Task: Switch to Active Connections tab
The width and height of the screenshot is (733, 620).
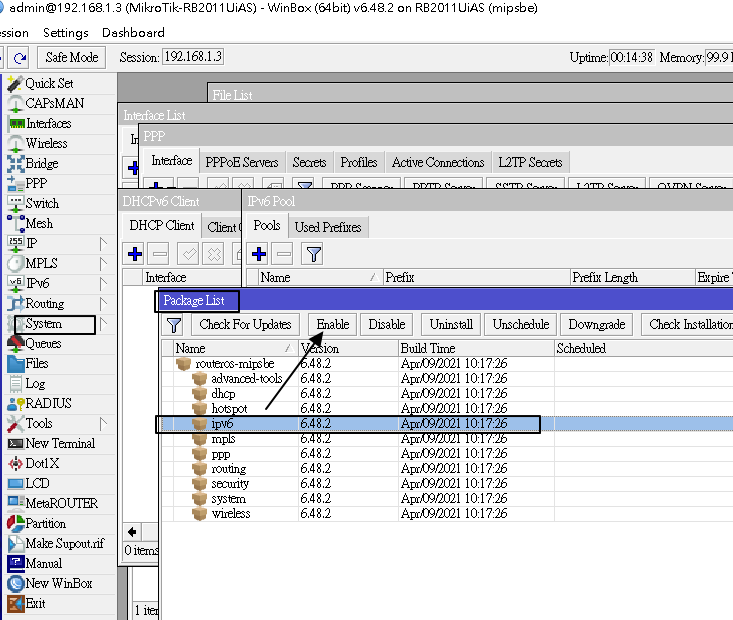Action: 438,162
